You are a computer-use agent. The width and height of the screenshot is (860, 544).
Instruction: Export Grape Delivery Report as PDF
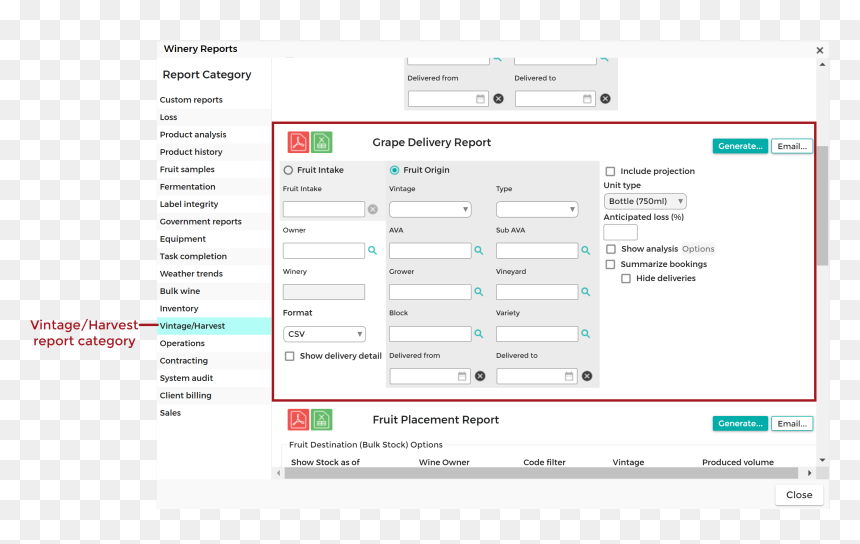pyautogui.click(x=298, y=143)
